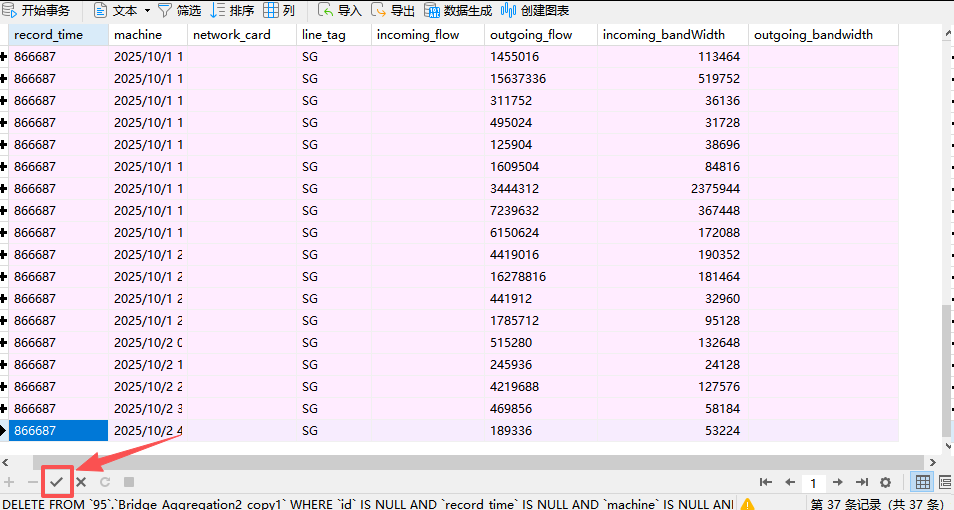Click the incoming_flow column header

[x=428, y=35]
